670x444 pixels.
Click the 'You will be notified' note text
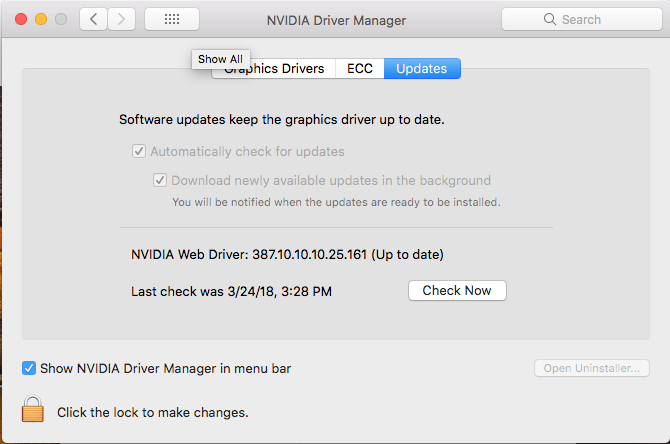(x=336, y=202)
